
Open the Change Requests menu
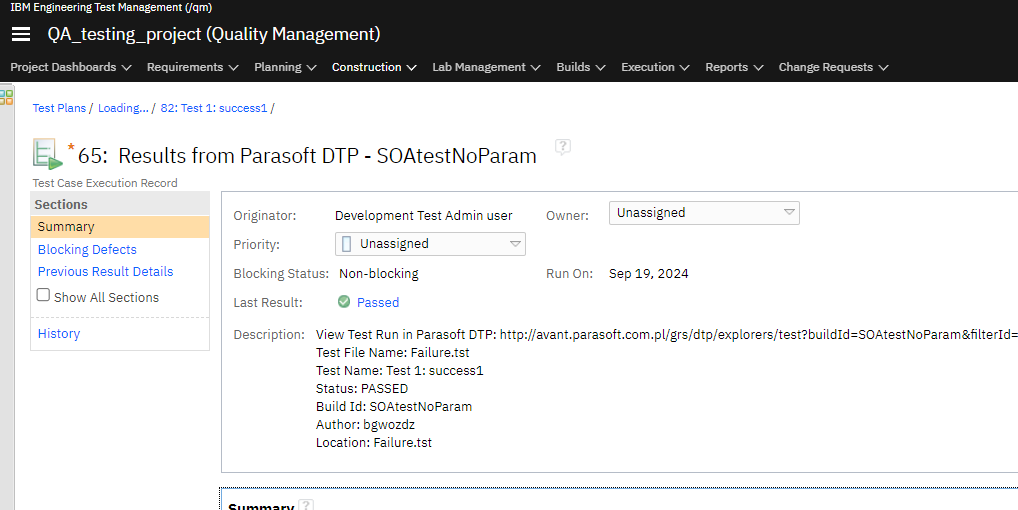834,67
